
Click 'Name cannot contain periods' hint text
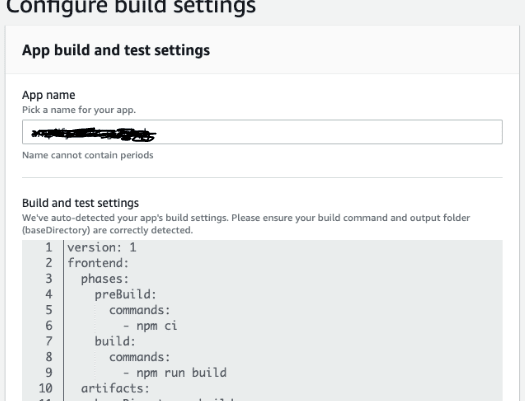(x=88, y=155)
